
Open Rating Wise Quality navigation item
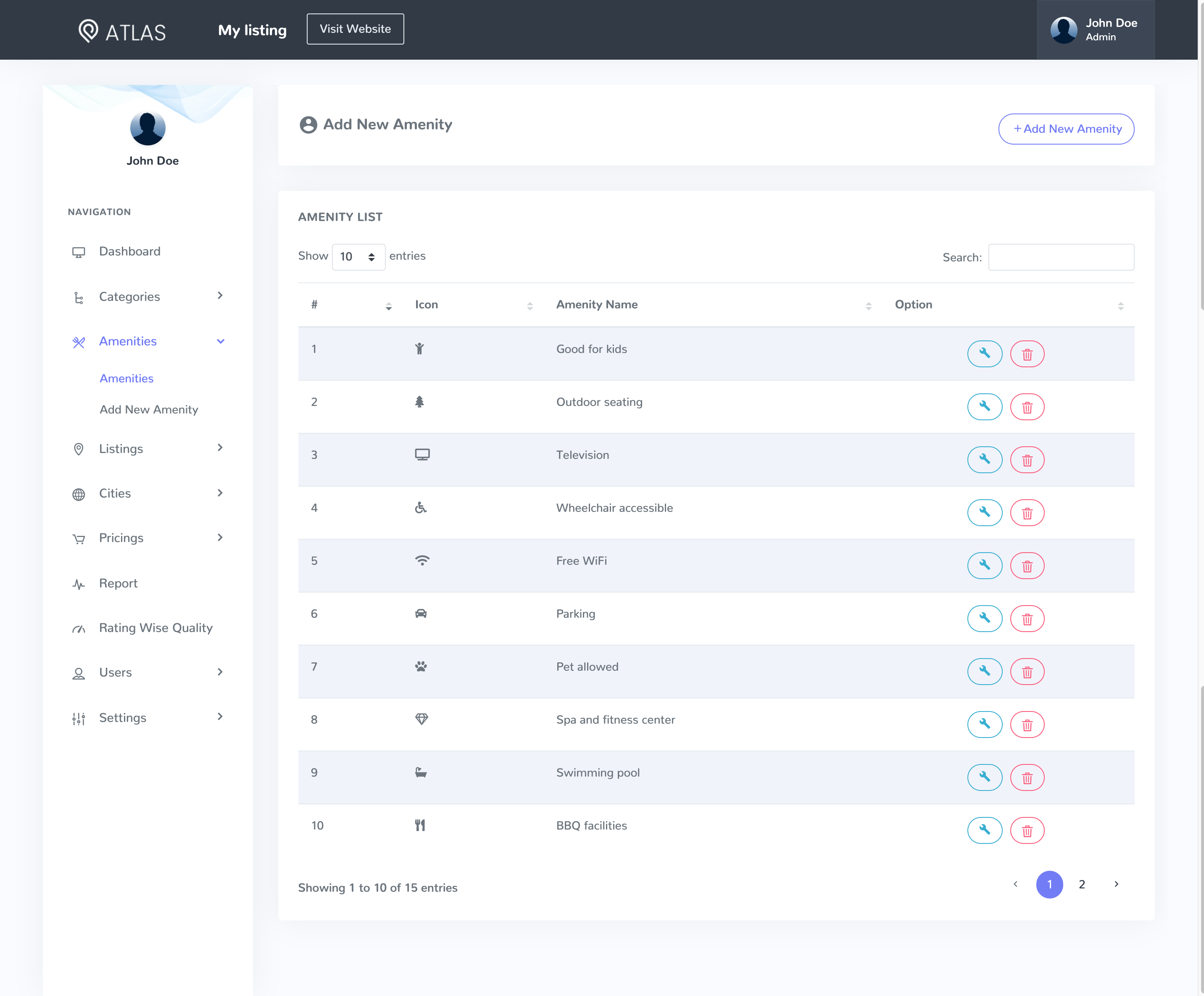(x=155, y=628)
